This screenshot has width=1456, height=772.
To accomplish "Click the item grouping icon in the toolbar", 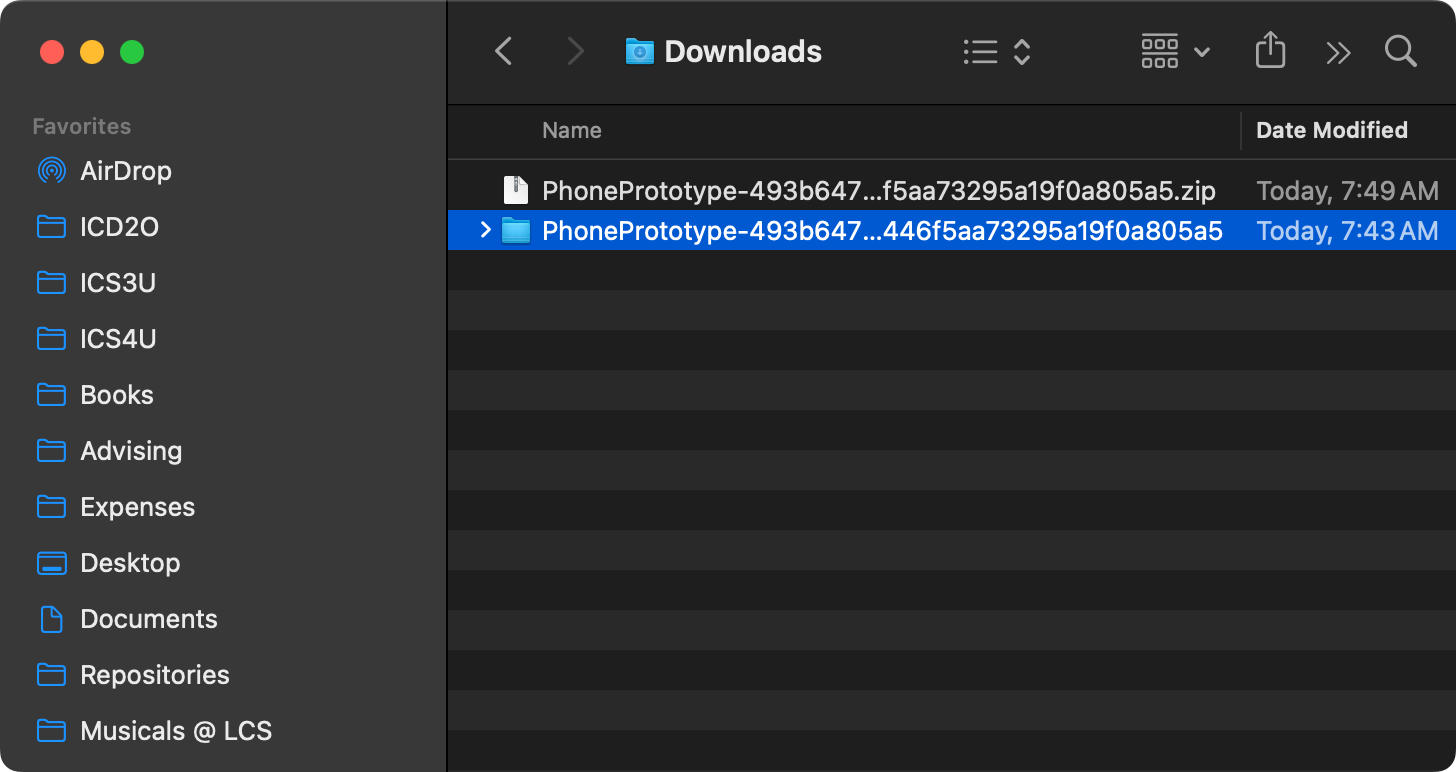I will (1159, 51).
